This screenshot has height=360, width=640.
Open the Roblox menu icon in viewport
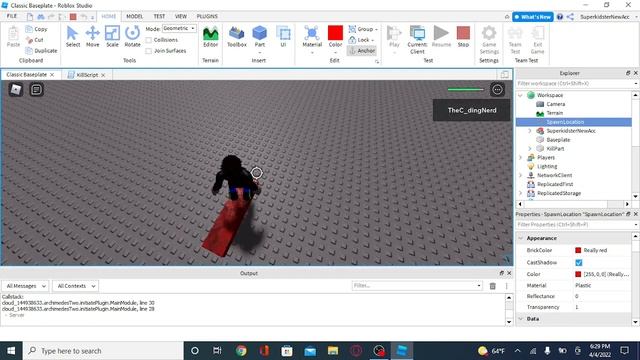(16, 89)
